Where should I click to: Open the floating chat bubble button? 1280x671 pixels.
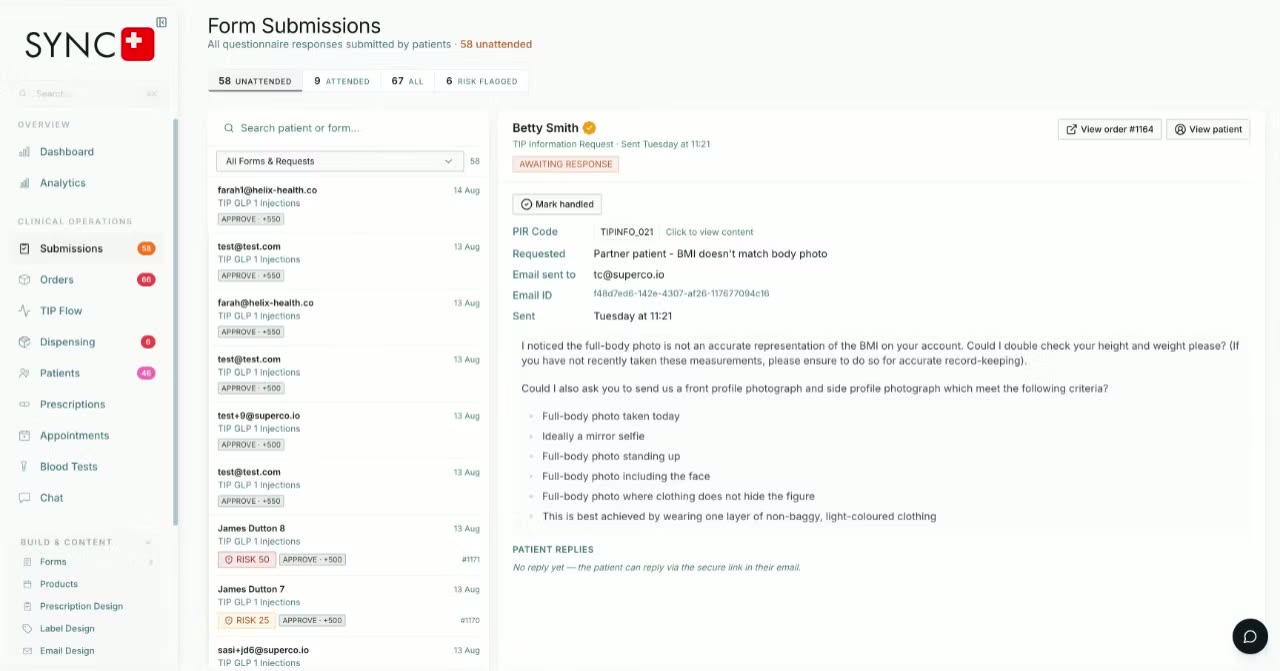tap(1250, 637)
